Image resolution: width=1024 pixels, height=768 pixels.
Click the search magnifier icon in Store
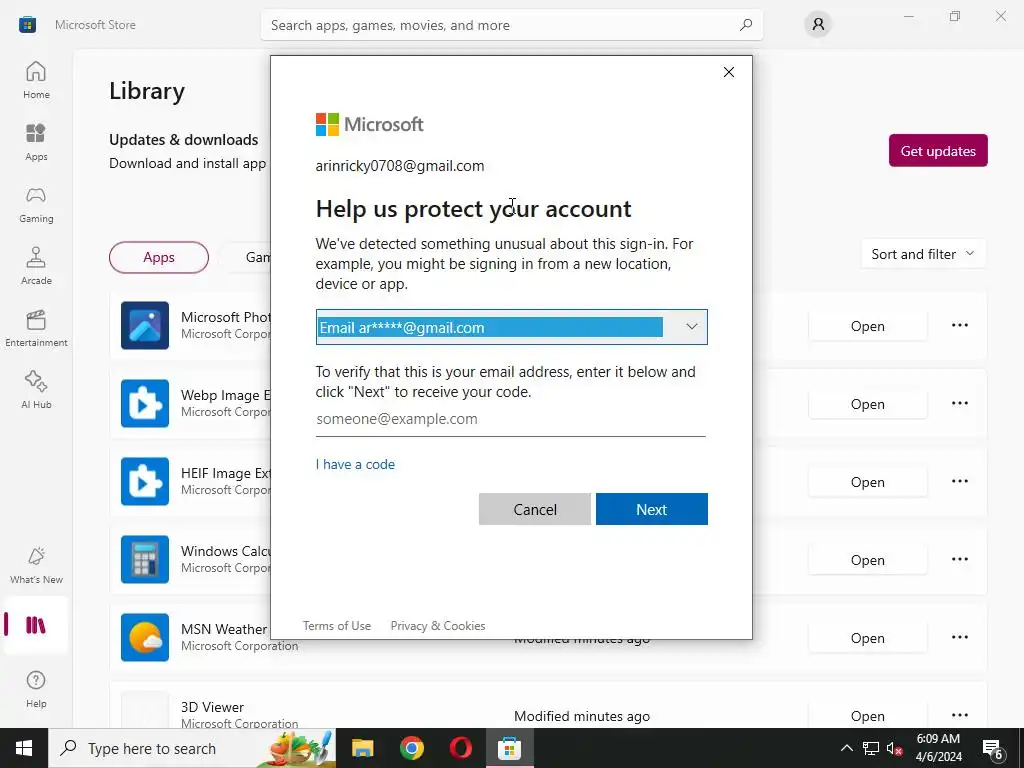745,25
